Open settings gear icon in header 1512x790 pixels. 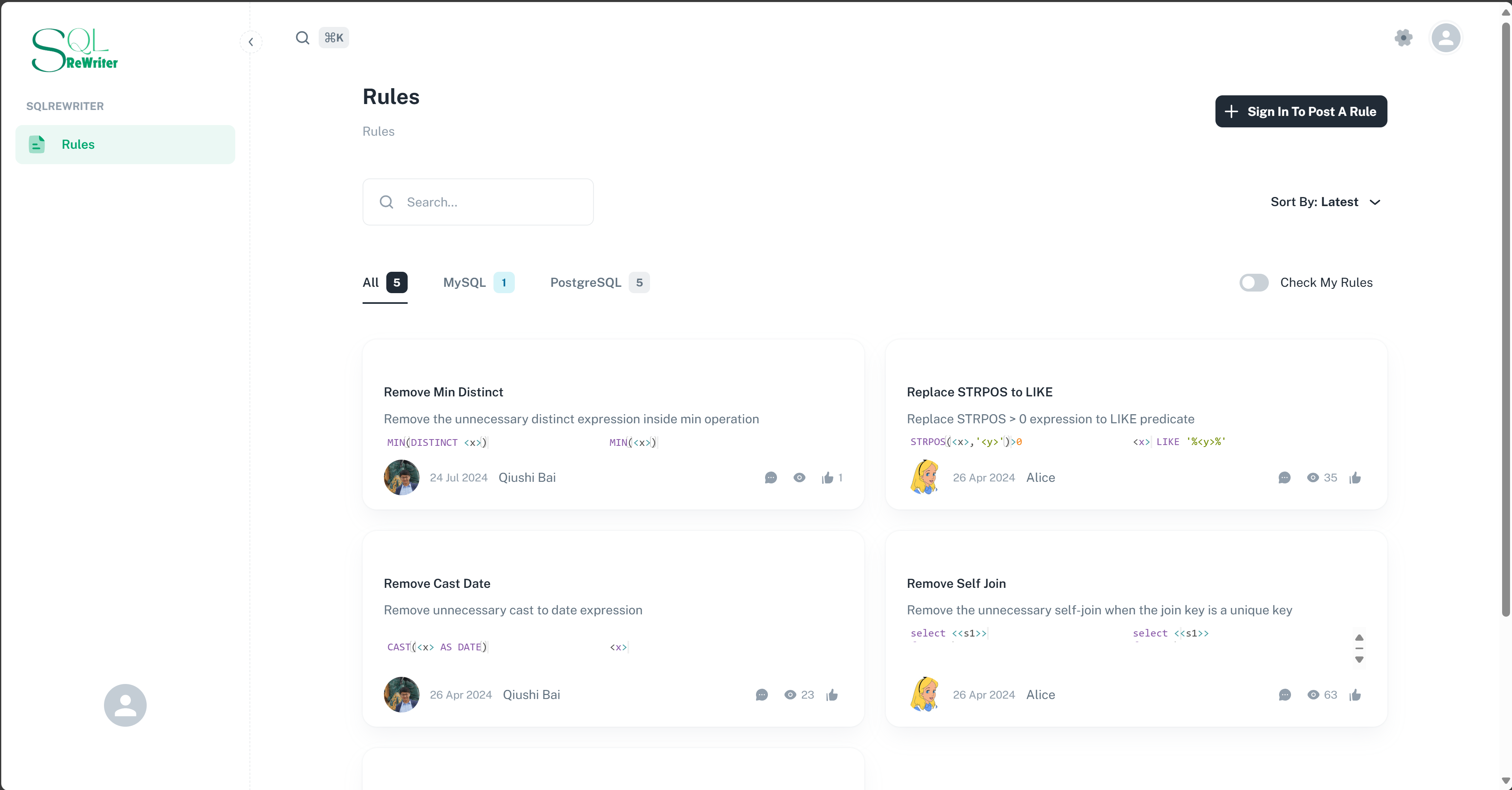(x=1403, y=38)
